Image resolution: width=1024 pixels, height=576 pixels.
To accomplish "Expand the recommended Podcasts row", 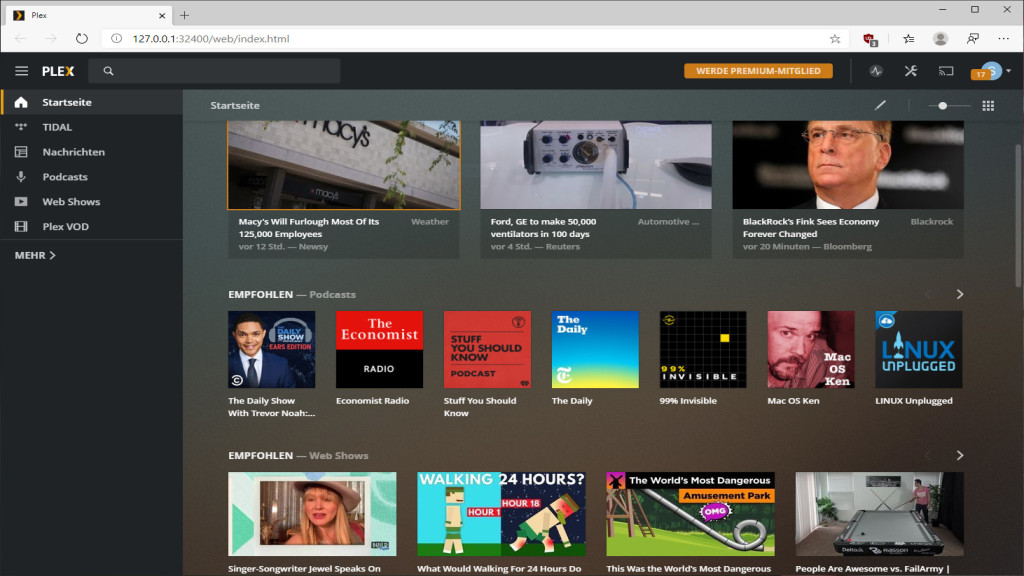I will (959, 294).
